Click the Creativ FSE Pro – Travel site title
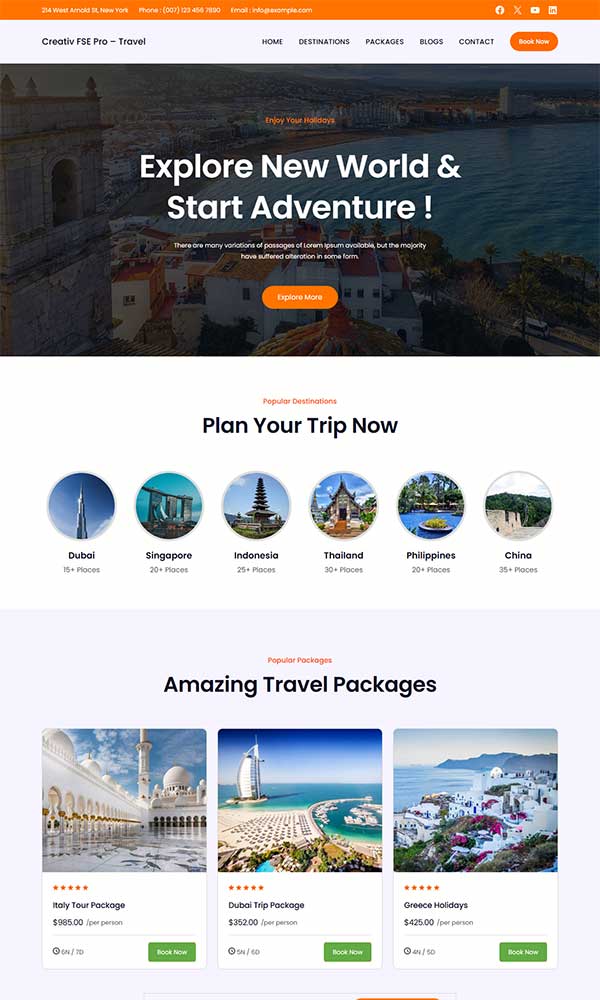The image size is (600, 1000). coord(94,41)
